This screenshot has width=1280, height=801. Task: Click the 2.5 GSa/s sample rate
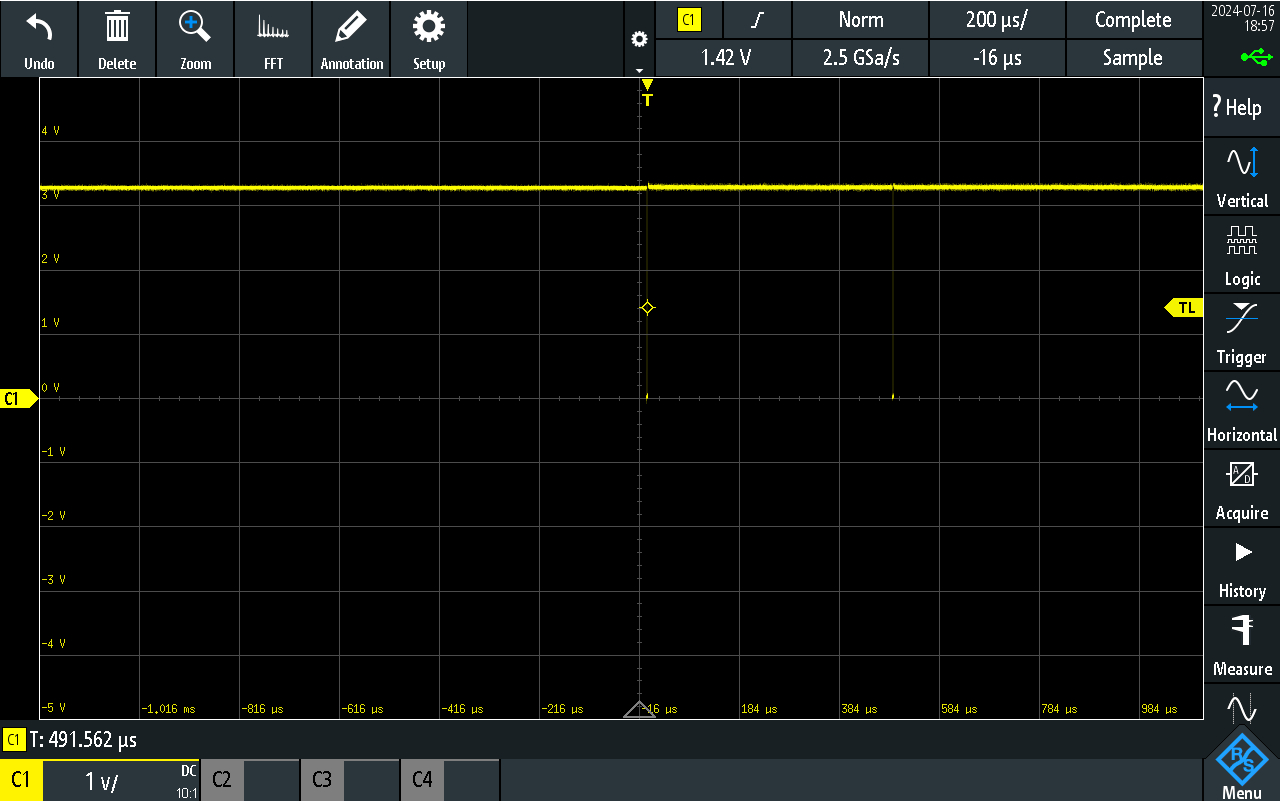click(x=860, y=58)
